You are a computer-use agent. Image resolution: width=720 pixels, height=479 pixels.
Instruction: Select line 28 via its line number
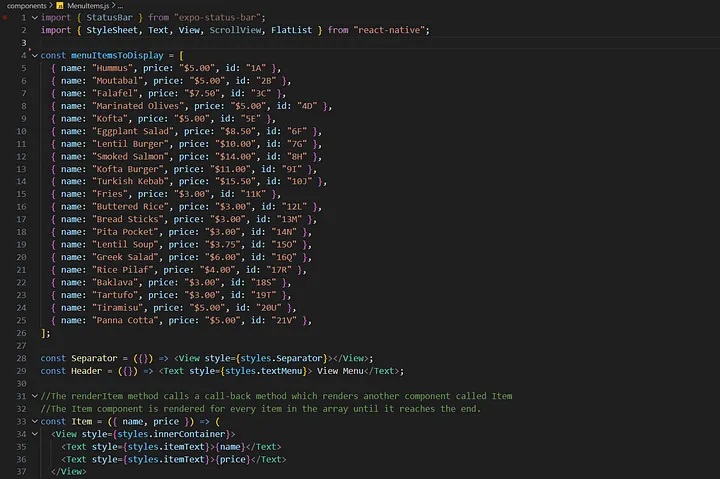click(21, 358)
